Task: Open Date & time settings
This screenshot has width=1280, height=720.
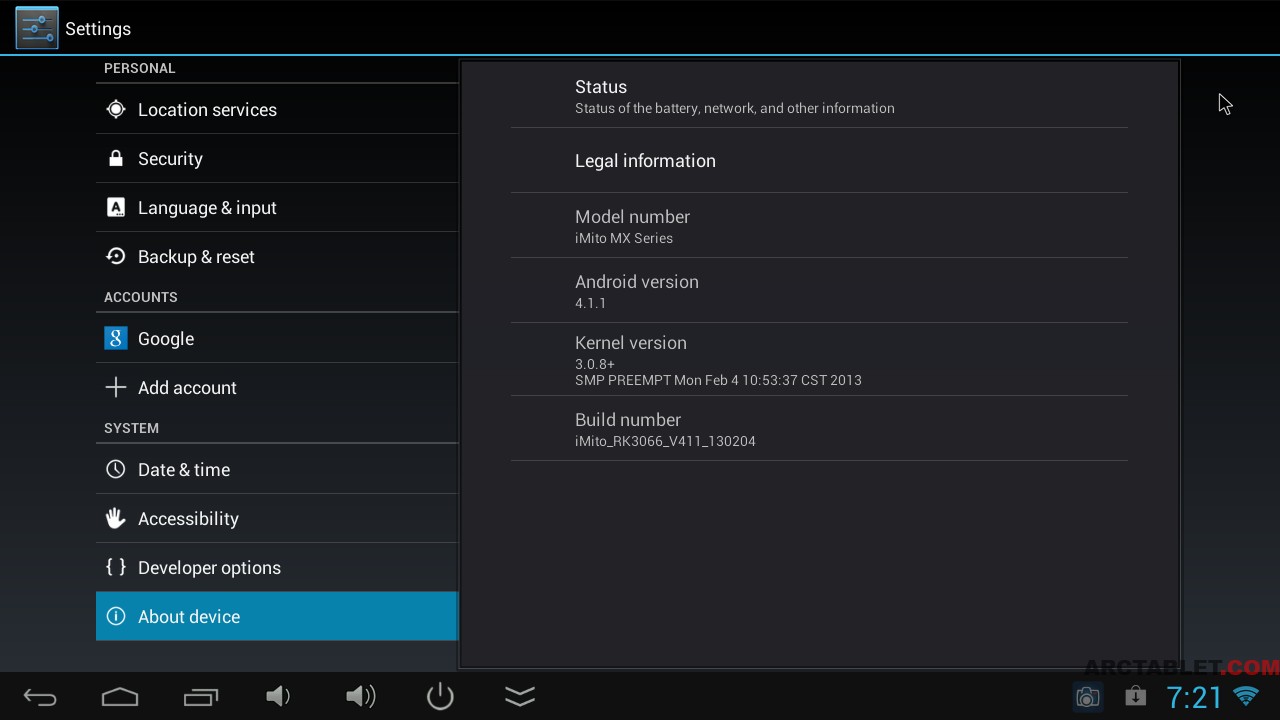Action: point(277,469)
